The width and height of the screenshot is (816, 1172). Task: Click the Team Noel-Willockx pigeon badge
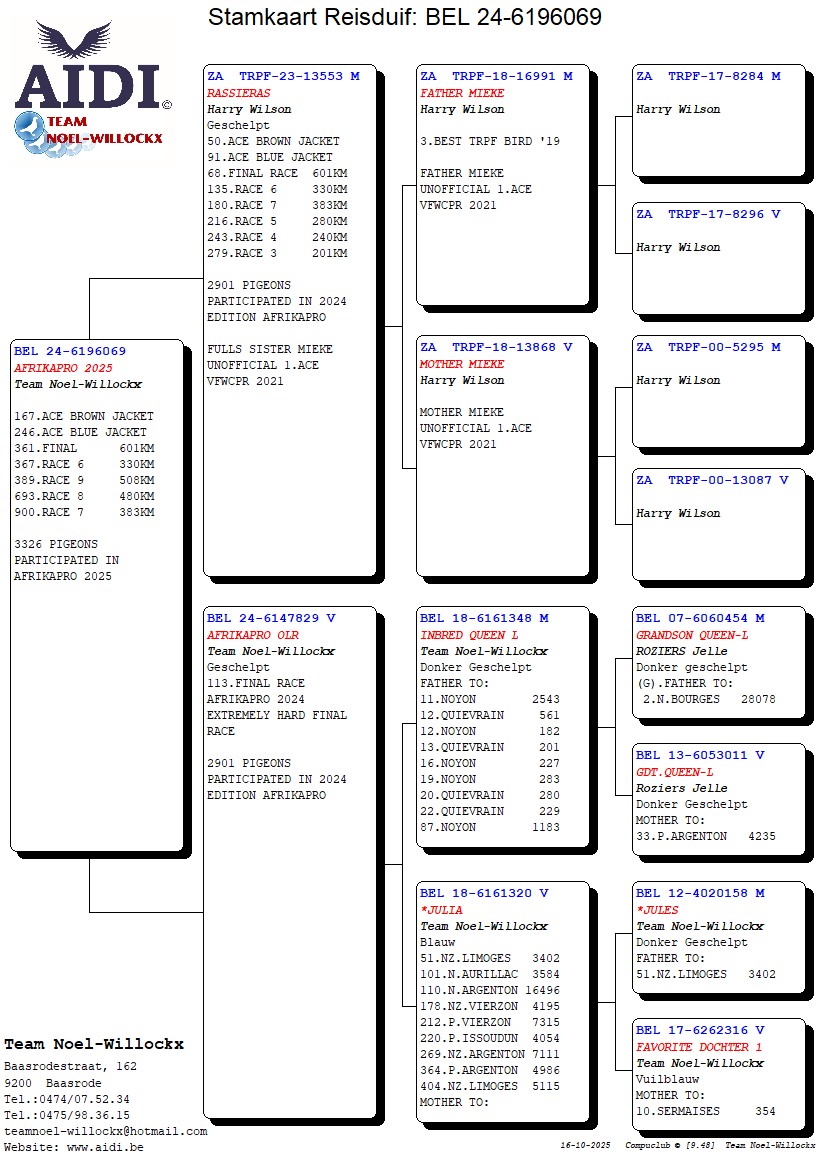(x=92, y=132)
